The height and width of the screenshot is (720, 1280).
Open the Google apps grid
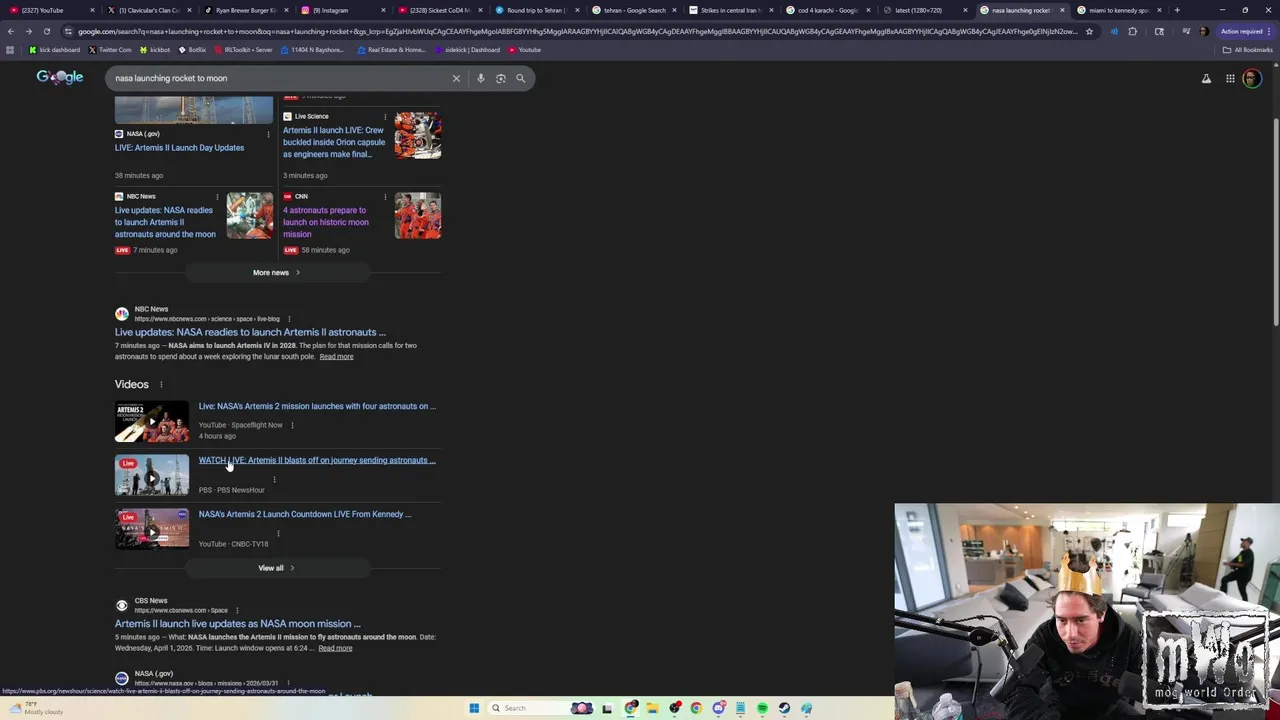click(x=1230, y=78)
